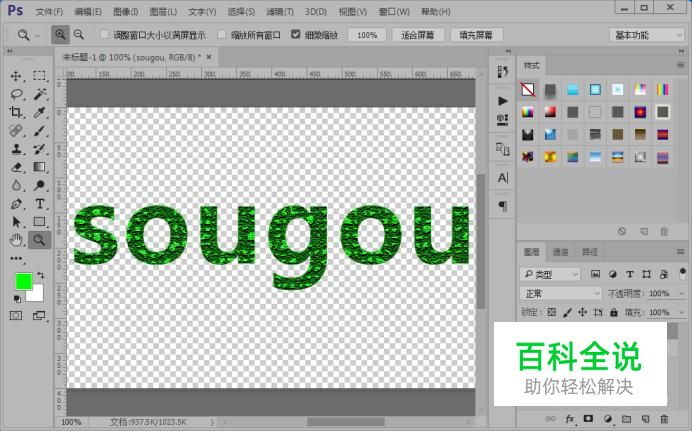This screenshot has width=692, height=431.
Task: Select the Healing Brush tool
Action: [16, 131]
